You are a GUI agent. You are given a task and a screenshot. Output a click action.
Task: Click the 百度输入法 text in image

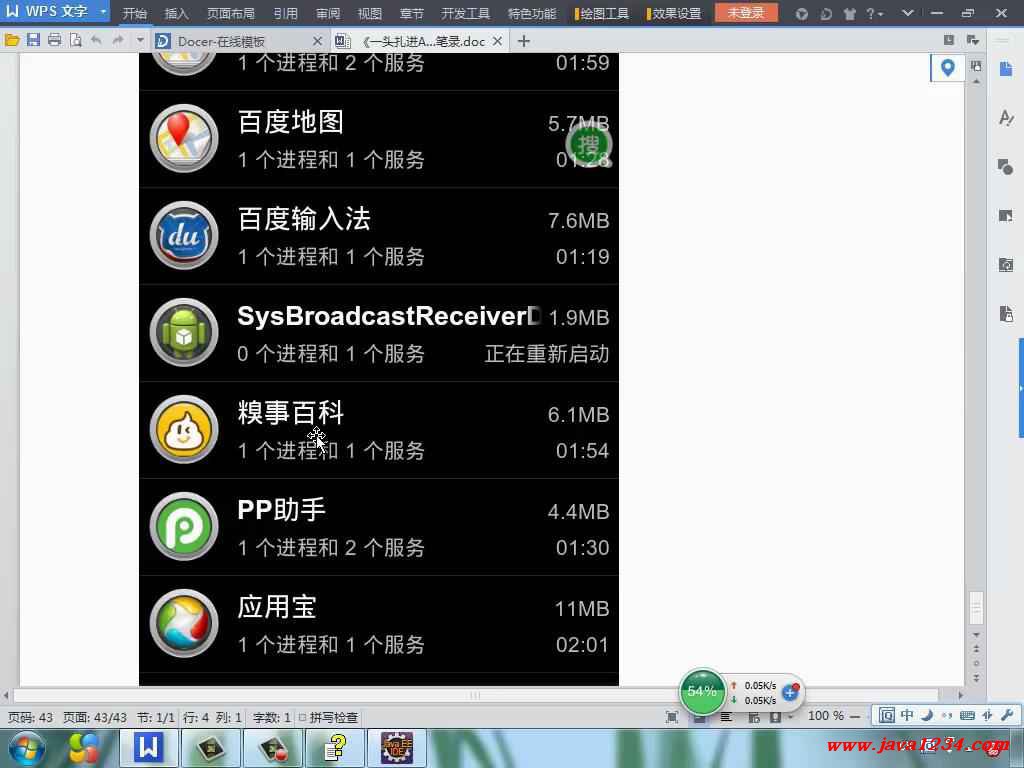point(304,219)
